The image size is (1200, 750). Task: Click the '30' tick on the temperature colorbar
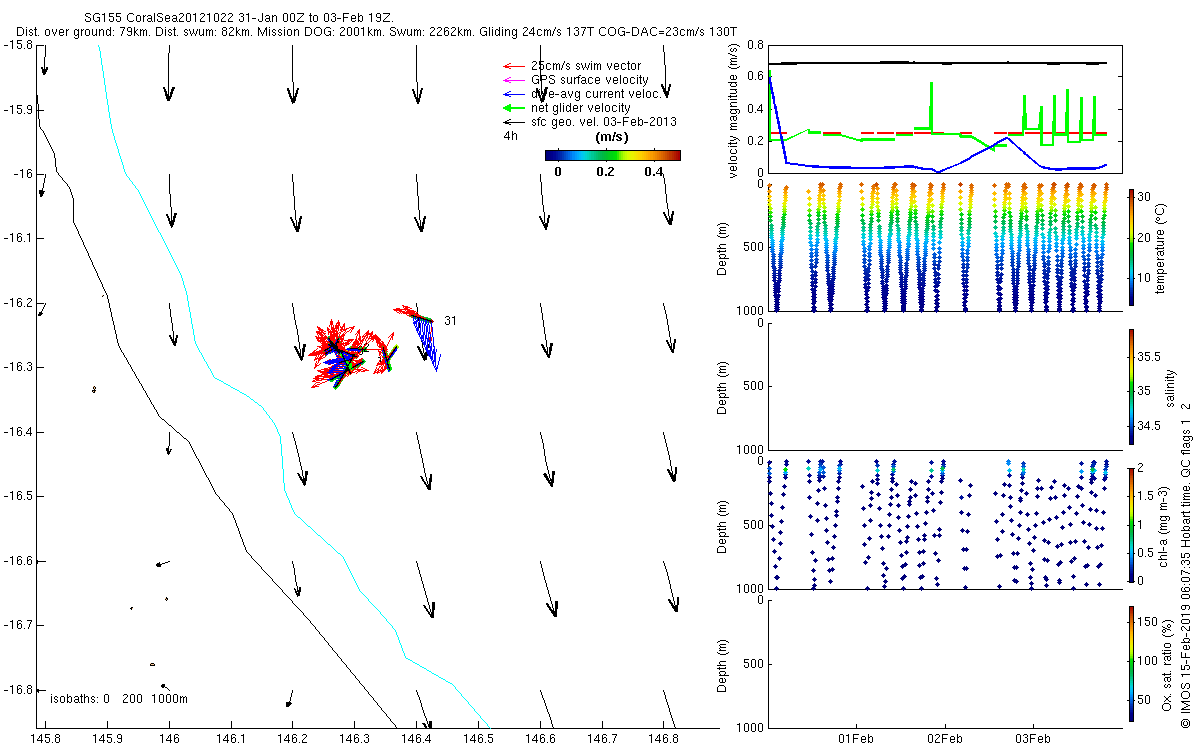(1146, 197)
